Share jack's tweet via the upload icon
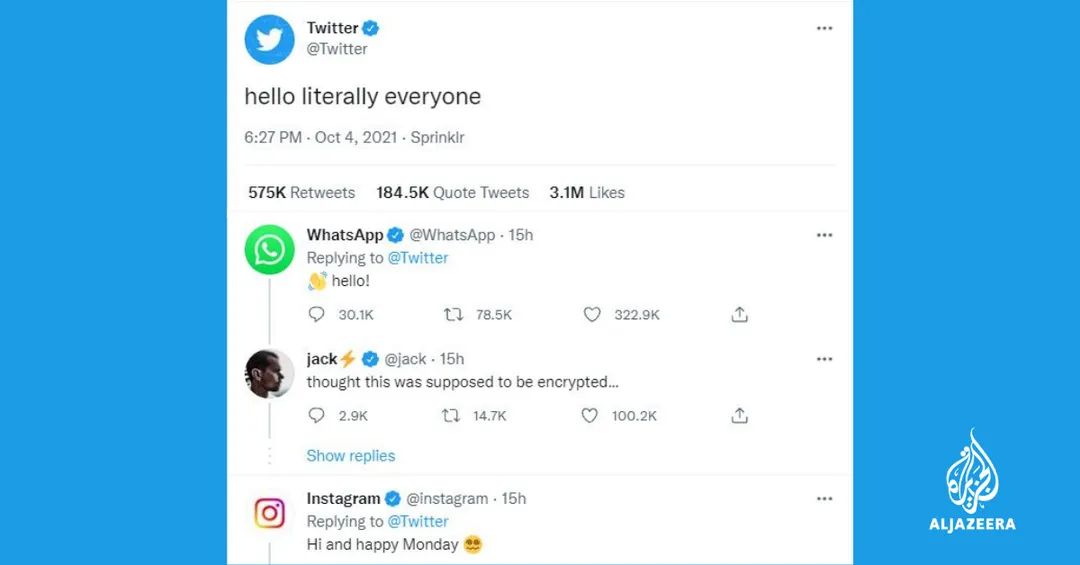Image resolution: width=1080 pixels, height=565 pixels. (739, 415)
